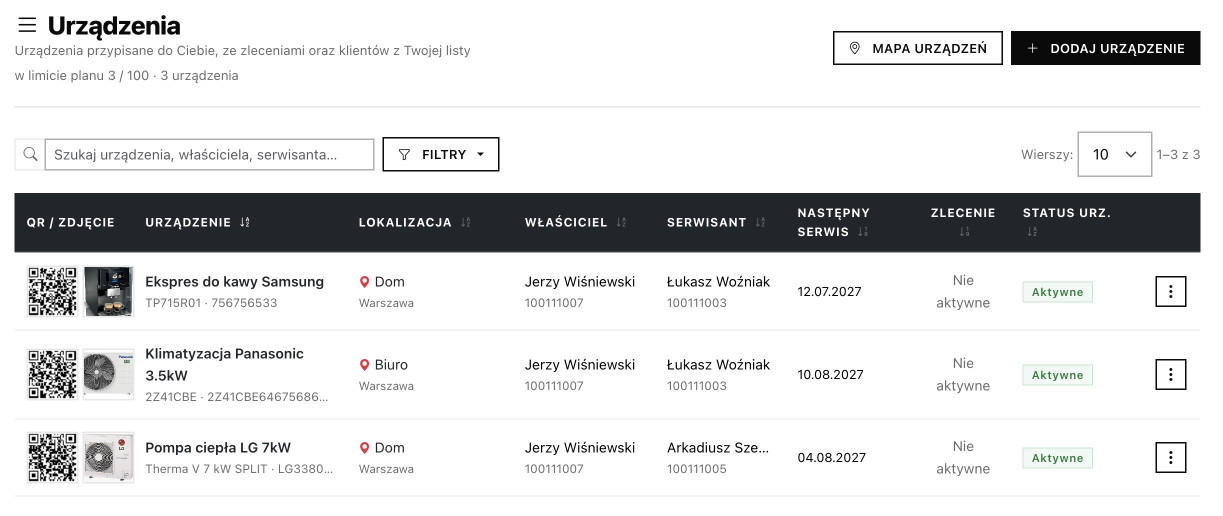Viewport: 1223px width, 516px height.
Task: Sort by Zlecenie column
Action: click(x=964, y=232)
